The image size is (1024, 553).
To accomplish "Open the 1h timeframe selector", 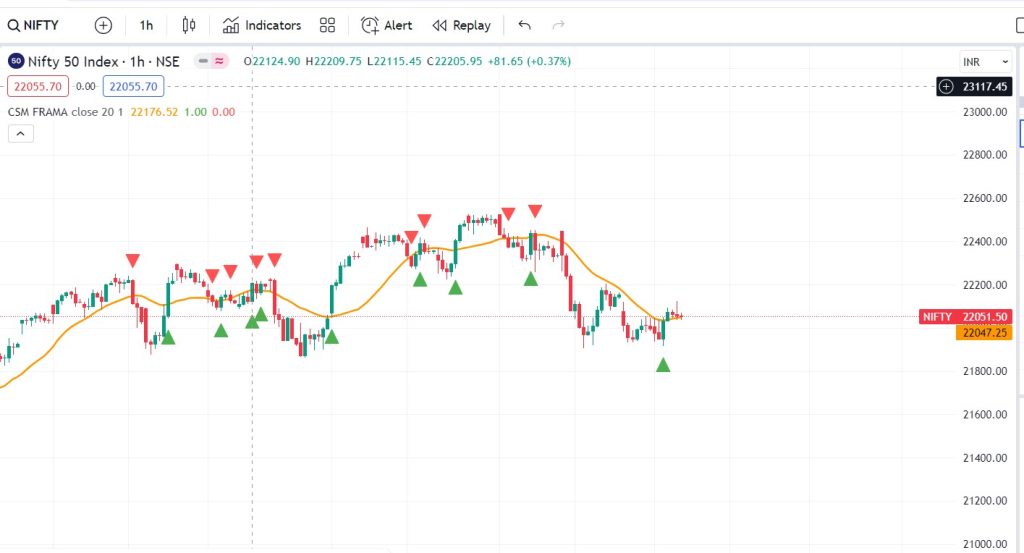I will tap(146, 25).
